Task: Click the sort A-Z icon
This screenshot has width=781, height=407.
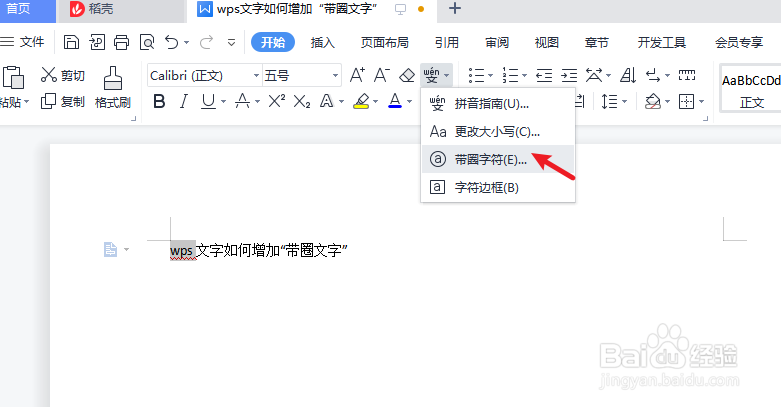Action: click(x=628, y=76)
